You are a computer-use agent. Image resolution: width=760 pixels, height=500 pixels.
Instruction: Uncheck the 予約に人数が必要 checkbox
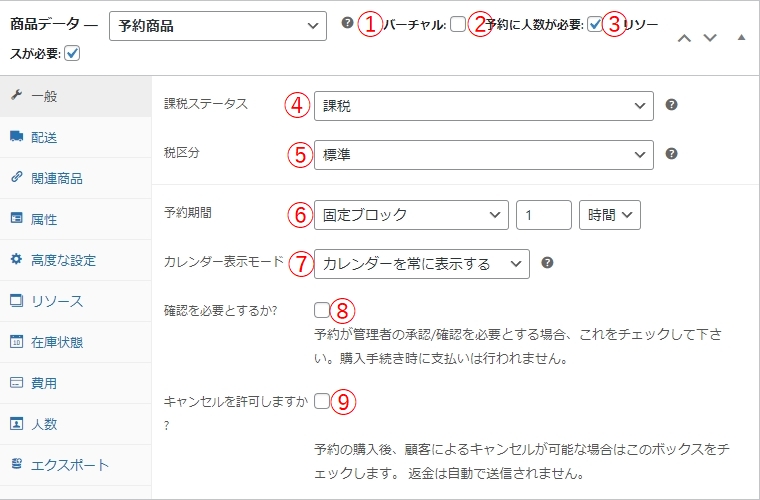(595, 25)
